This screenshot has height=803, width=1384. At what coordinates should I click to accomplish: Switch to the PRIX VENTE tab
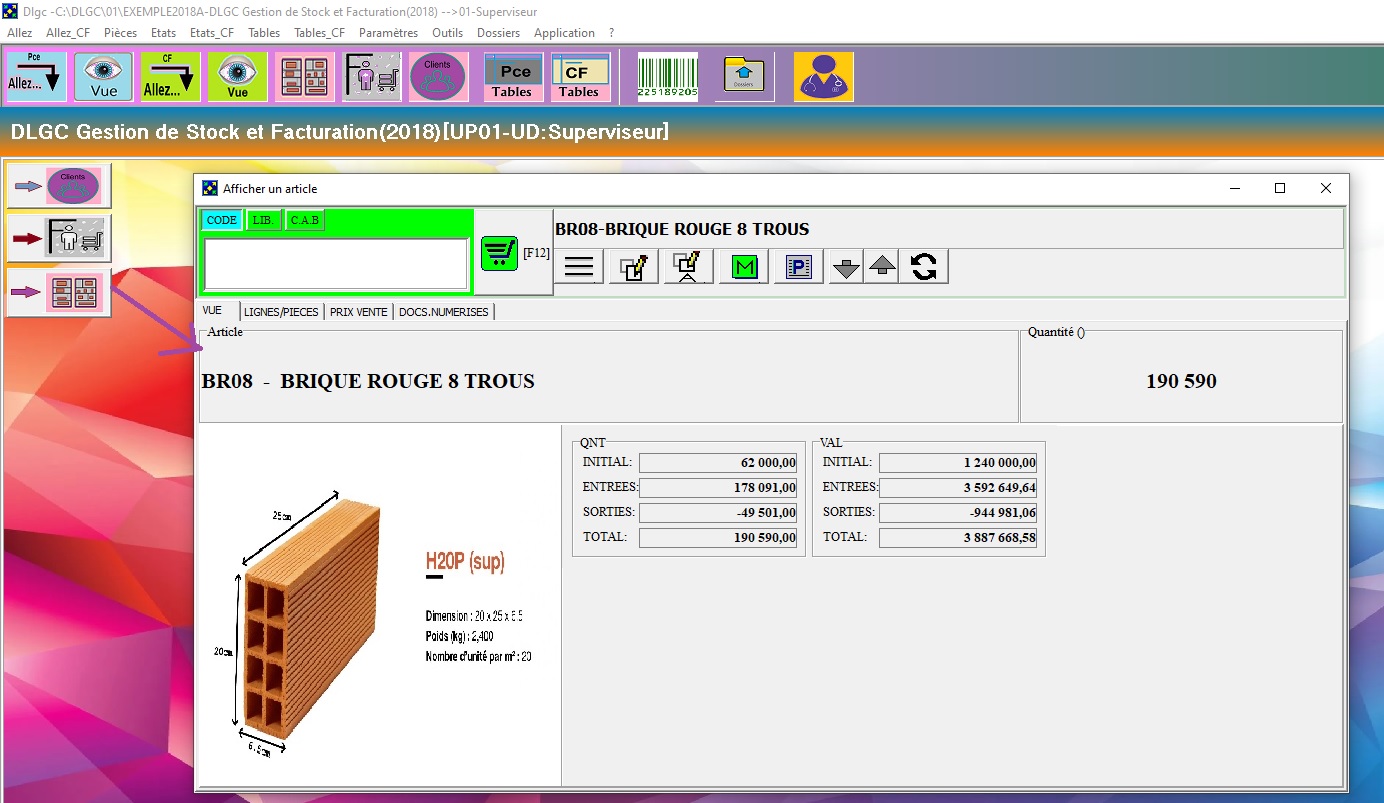pos(359,312)
